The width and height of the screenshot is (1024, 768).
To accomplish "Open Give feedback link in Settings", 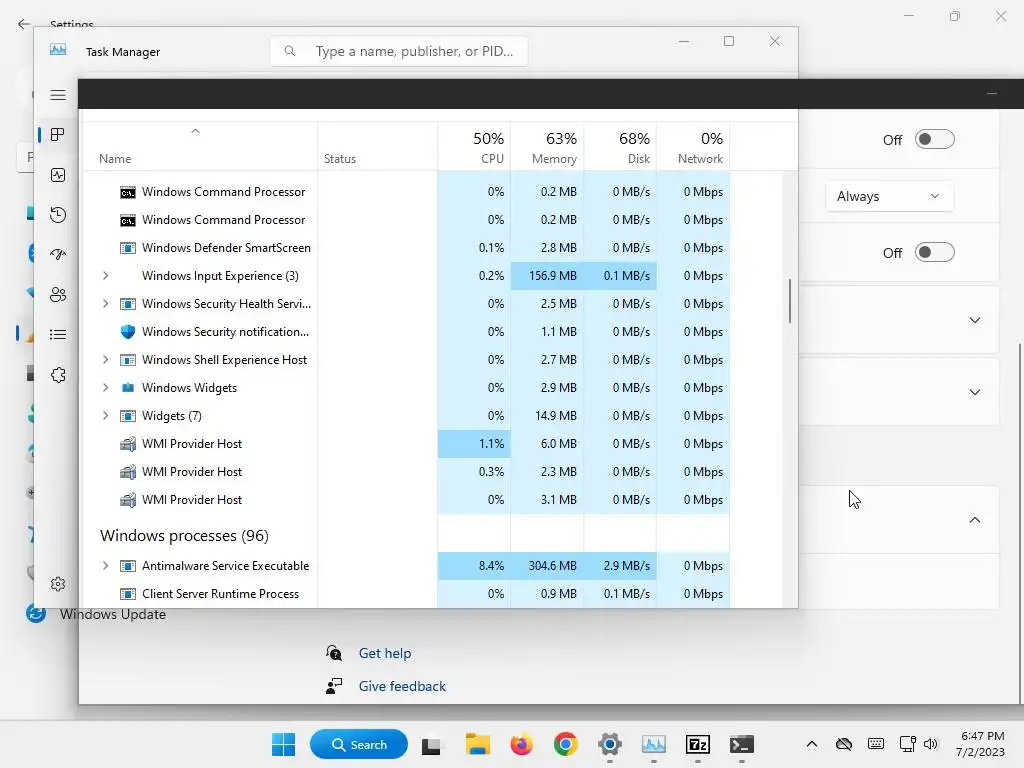I will [402, 686].
